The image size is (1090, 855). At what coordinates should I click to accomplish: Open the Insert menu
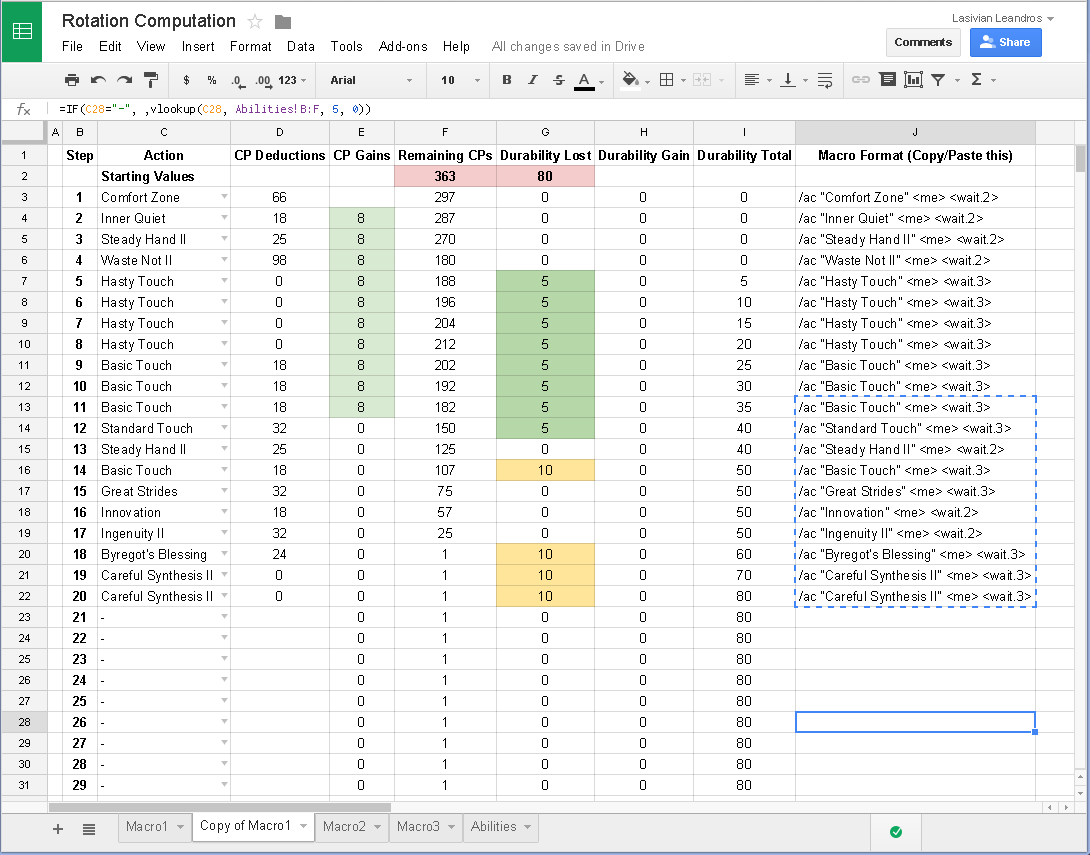tap(198, 47)
